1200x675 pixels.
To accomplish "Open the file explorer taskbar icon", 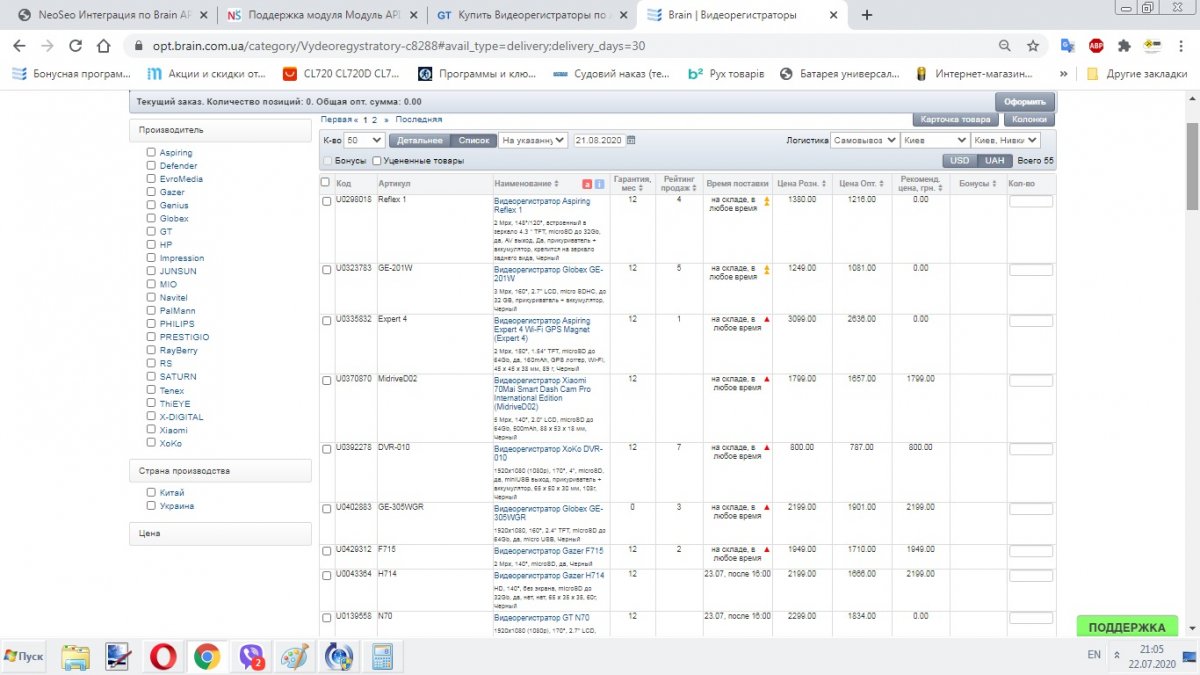I will click(x=76, y=657).
